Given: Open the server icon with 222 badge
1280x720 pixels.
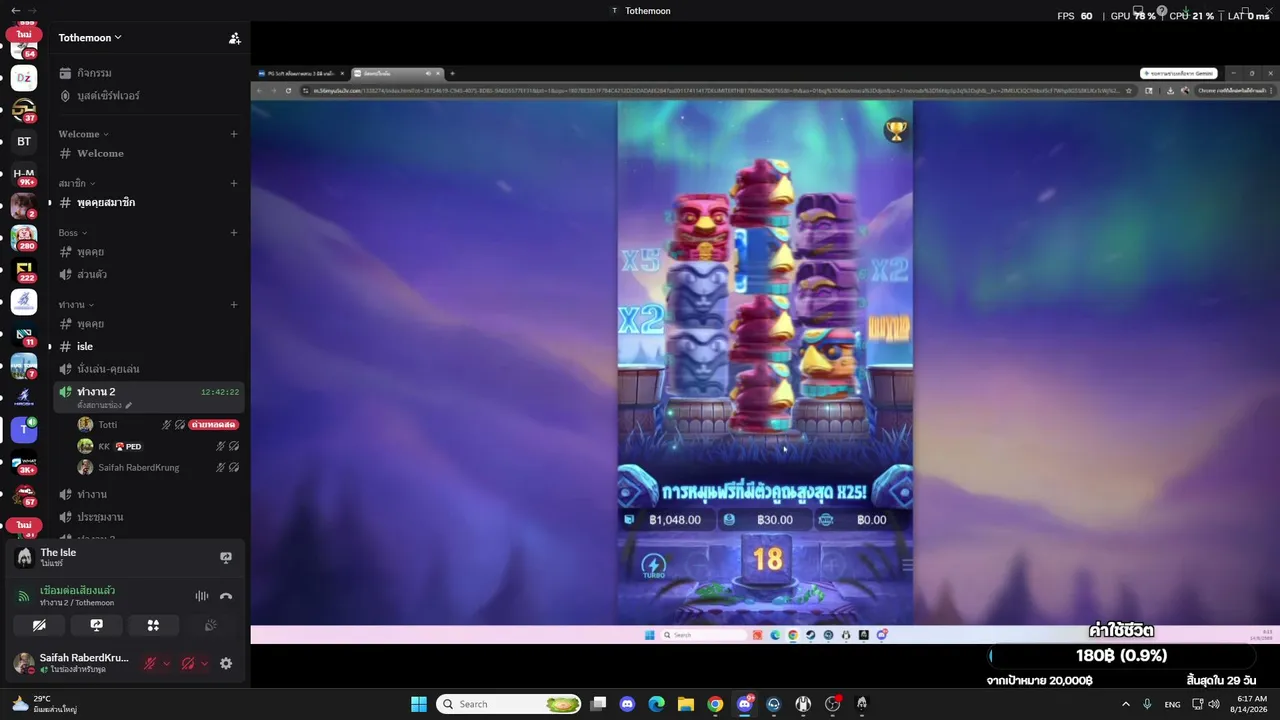Looking at the screenshot, I should pos(24,270).
